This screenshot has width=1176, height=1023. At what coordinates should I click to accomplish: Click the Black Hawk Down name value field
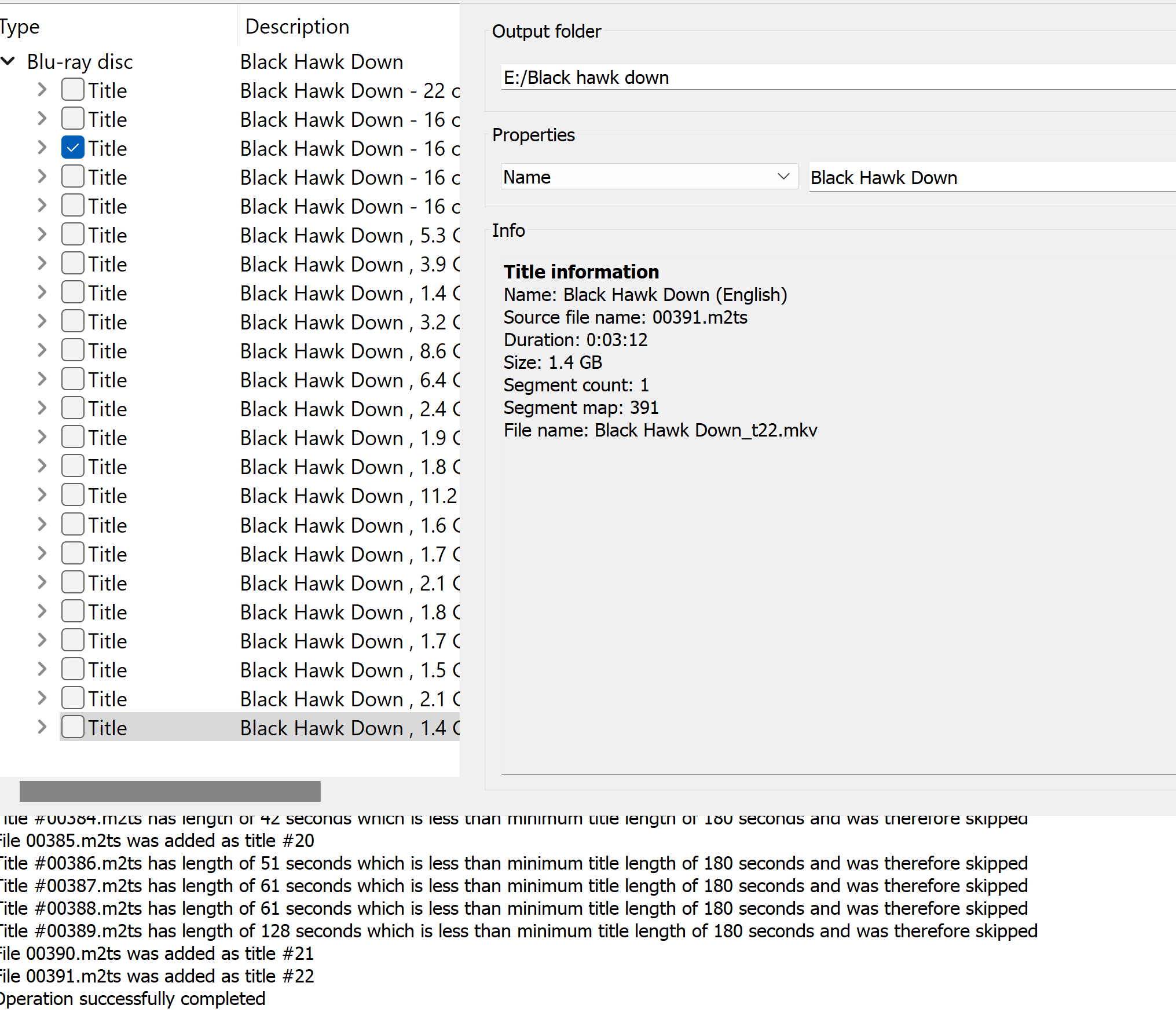(992, 177)
